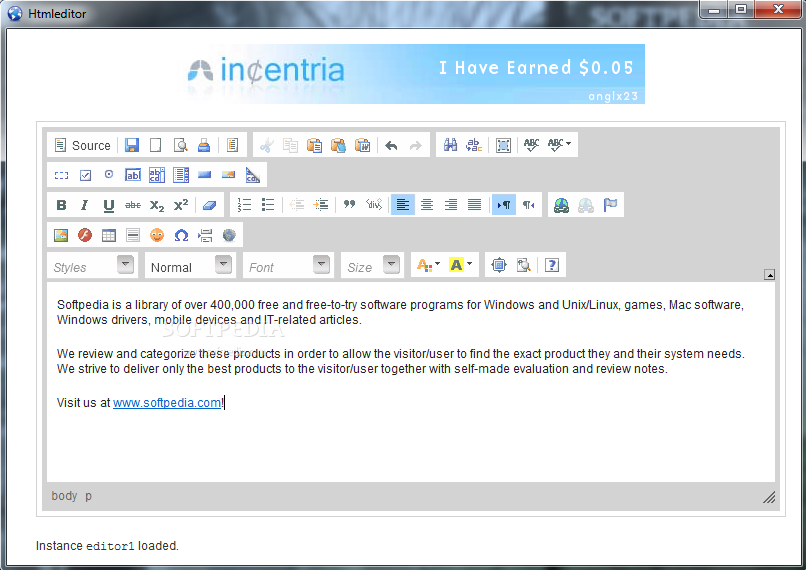Insert a Flash object
The height and width of the screenshot is (570, 806).
85,235
